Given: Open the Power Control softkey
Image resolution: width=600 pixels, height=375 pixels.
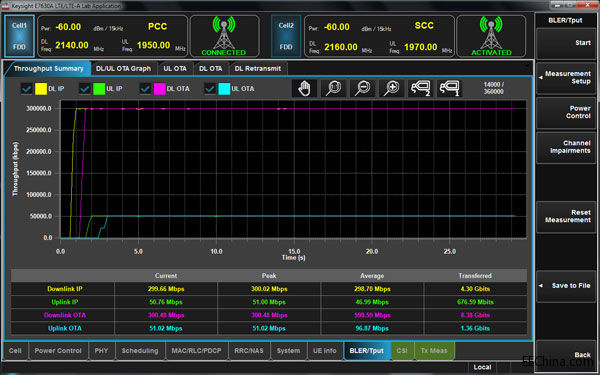Looking at the screenshot, I should [566, 112].
